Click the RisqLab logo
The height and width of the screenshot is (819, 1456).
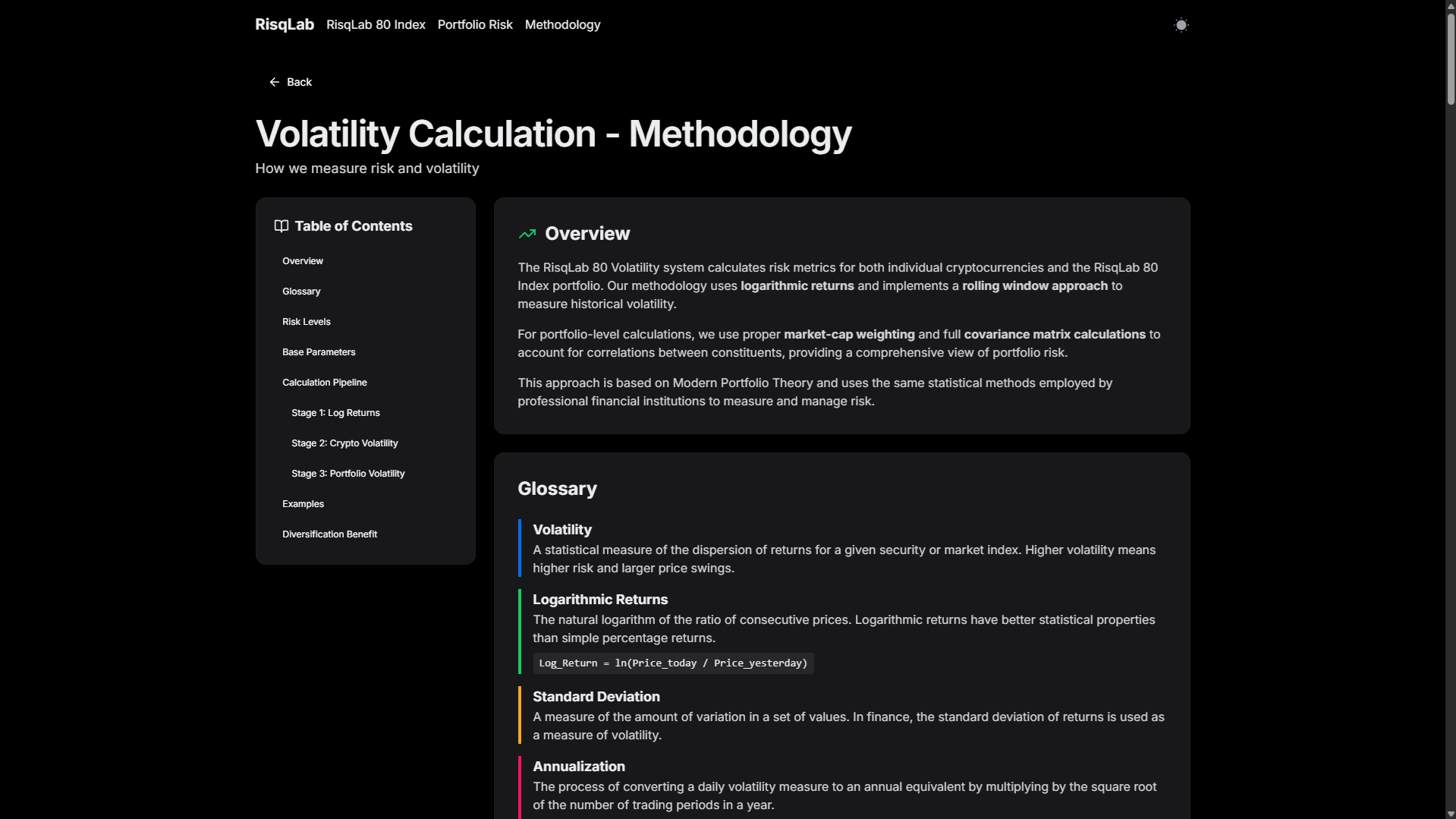pyautogui.click(x=284, y=24)
